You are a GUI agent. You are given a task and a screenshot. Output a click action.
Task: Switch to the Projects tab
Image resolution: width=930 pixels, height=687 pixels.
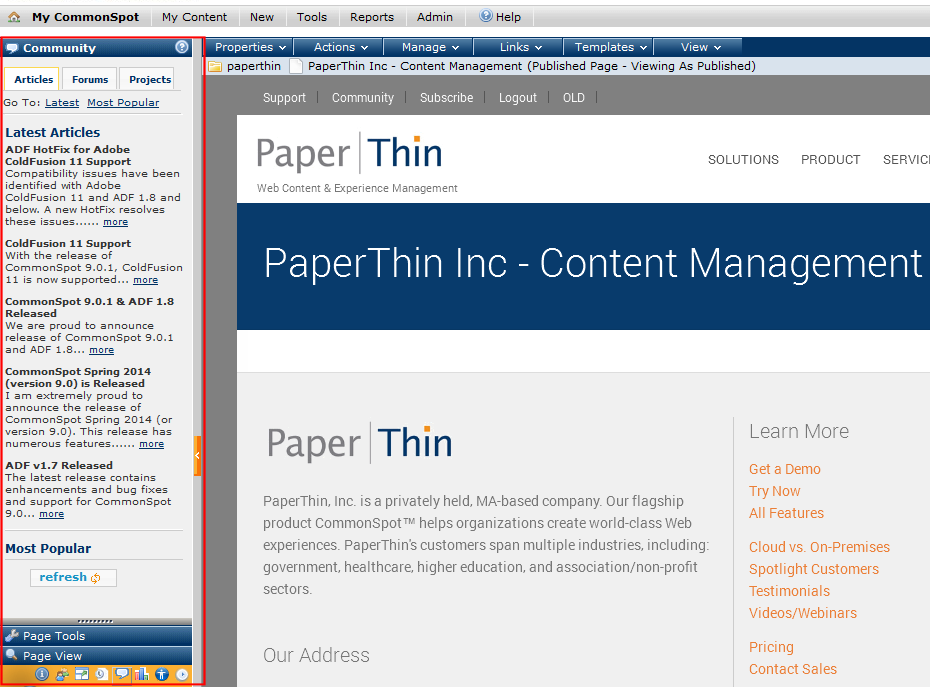[149, 79]
